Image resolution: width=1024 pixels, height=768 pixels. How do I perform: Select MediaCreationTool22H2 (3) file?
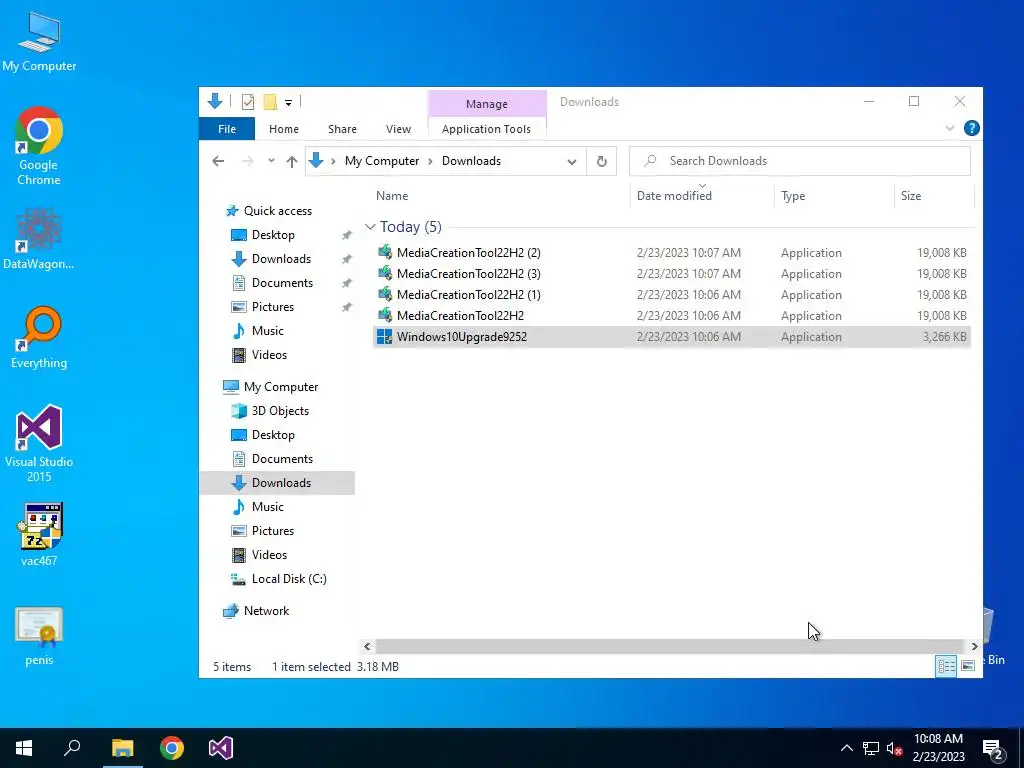(x=671, y=274)
